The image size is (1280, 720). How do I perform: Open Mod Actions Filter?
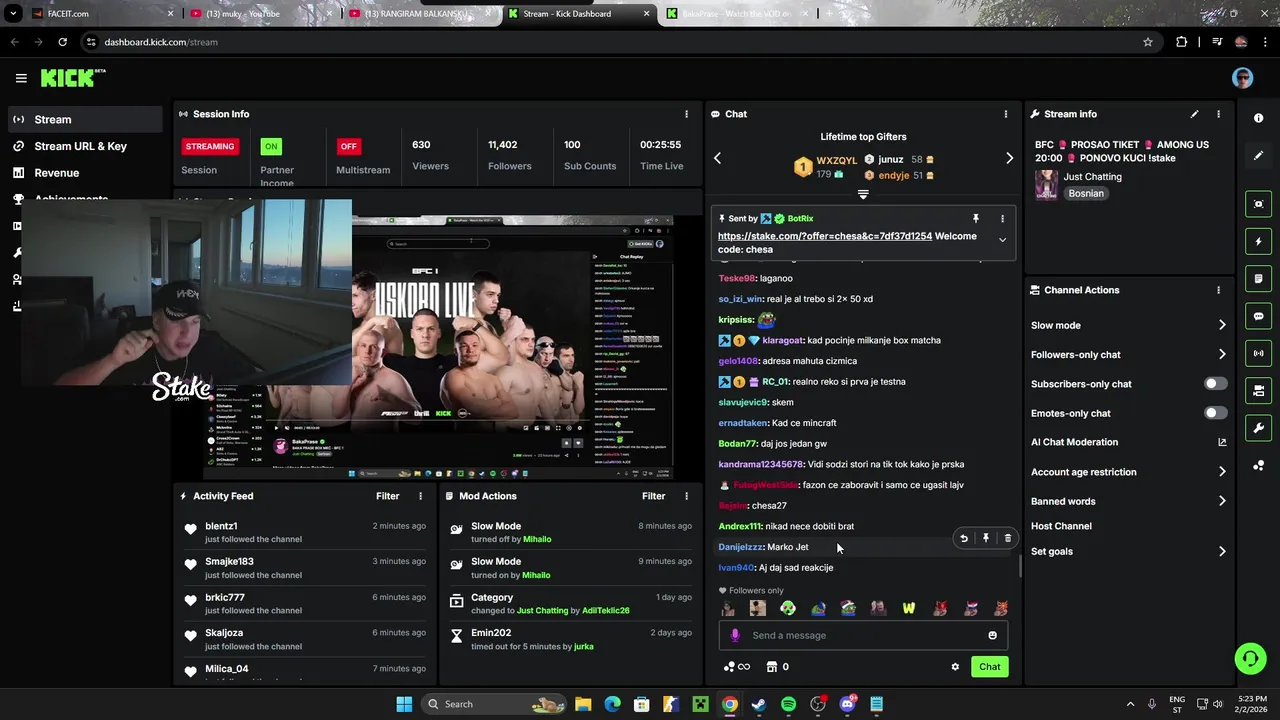click(653, 496)
